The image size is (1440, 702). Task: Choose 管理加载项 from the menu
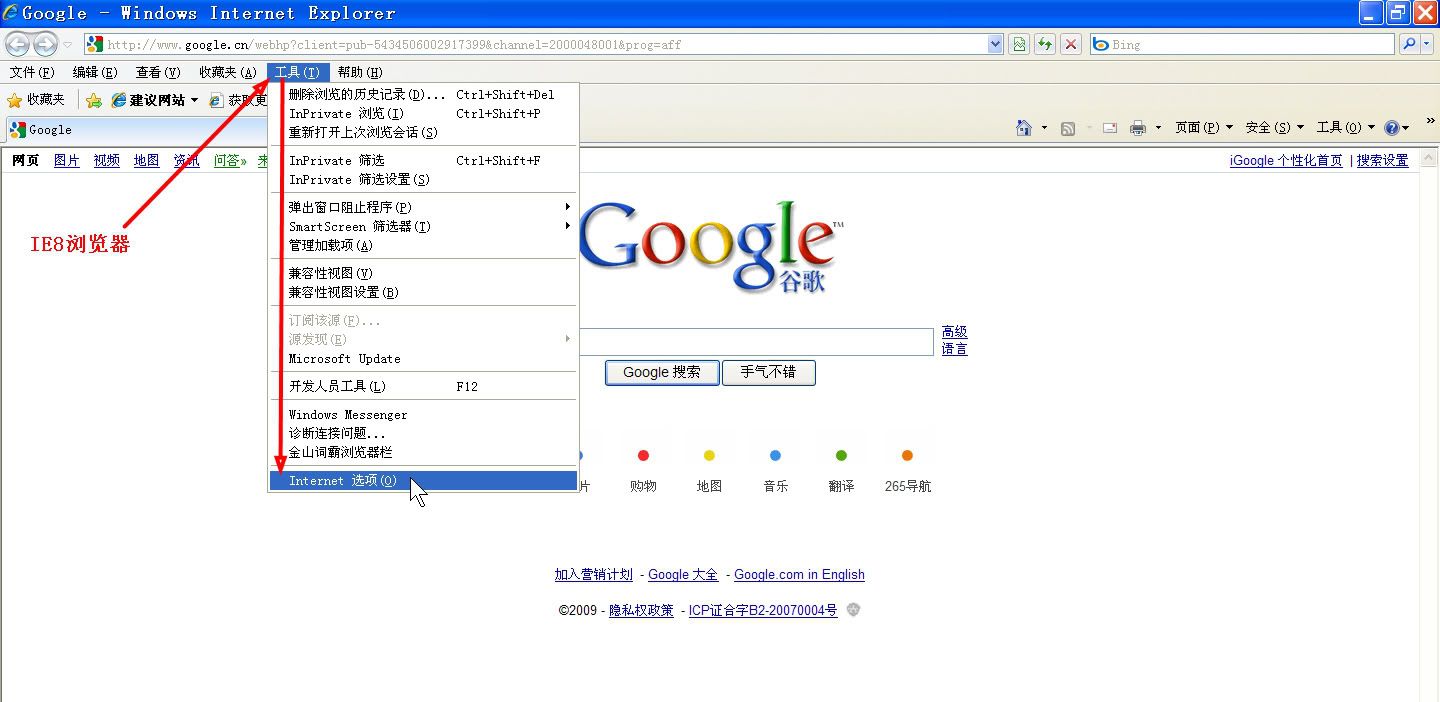(x=423, y=245)
